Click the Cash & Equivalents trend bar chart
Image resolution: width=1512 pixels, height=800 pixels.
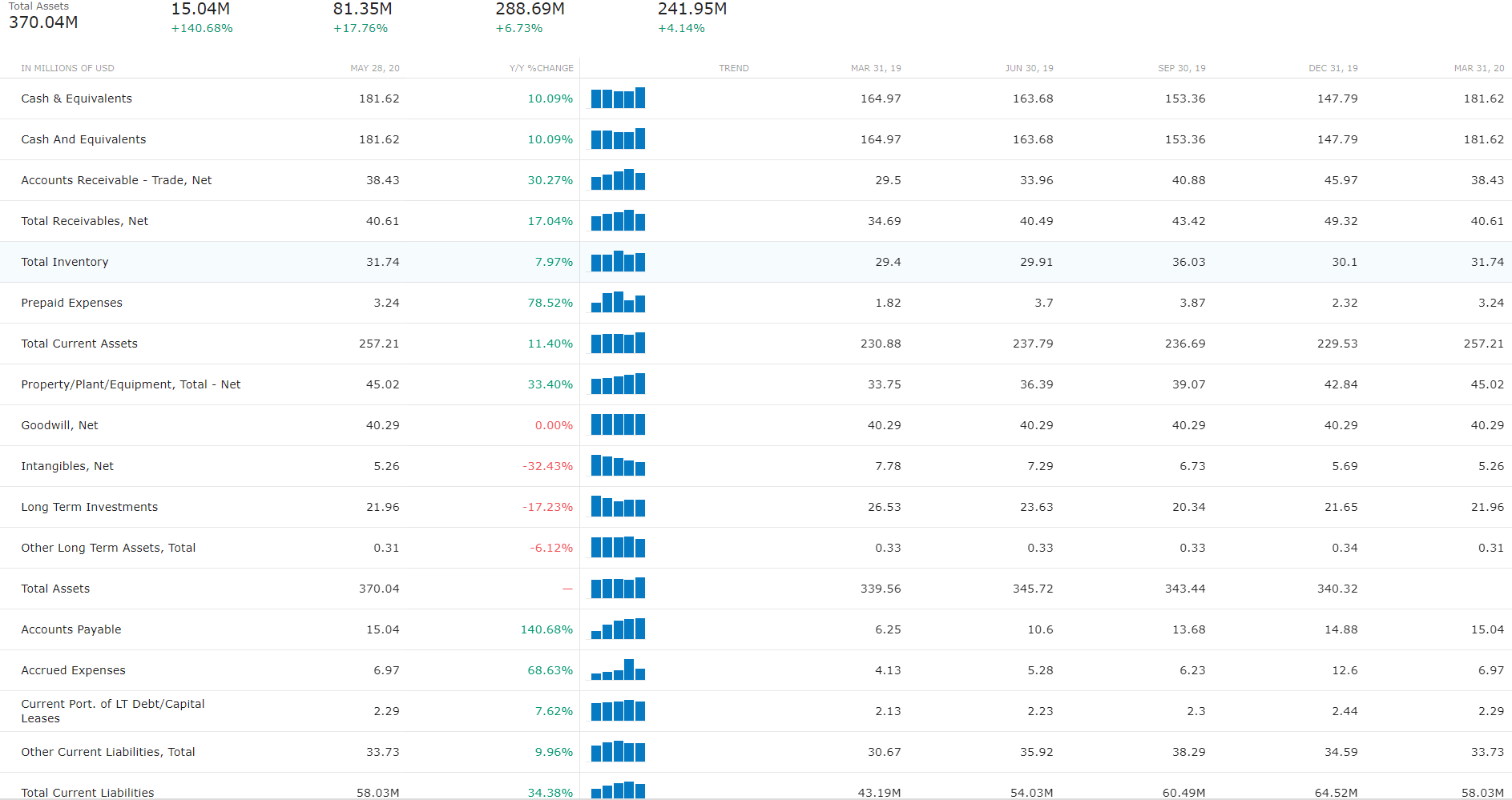coord(618,98)
